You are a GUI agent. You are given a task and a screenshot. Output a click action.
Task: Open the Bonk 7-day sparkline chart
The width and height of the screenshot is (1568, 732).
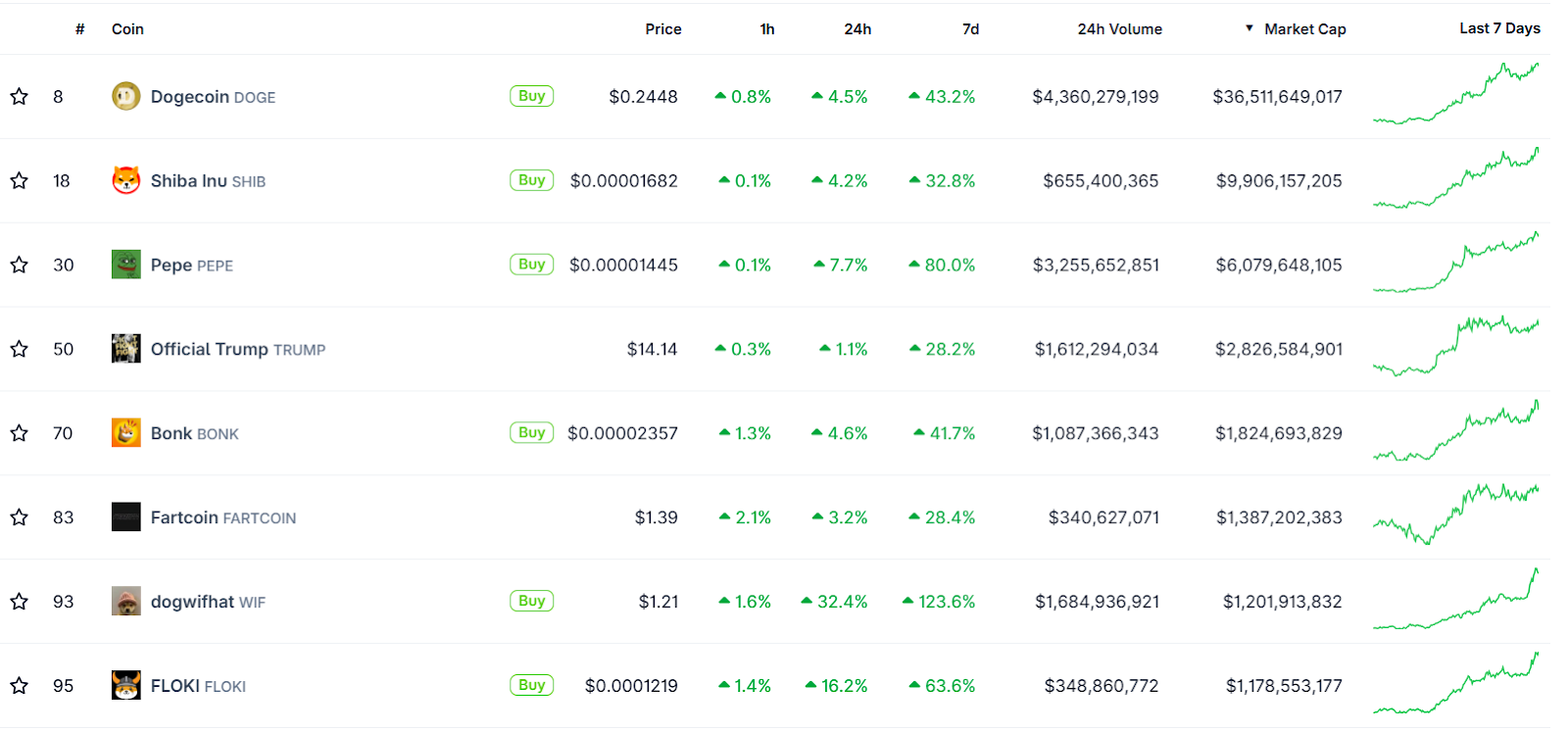click(1455, 431)
